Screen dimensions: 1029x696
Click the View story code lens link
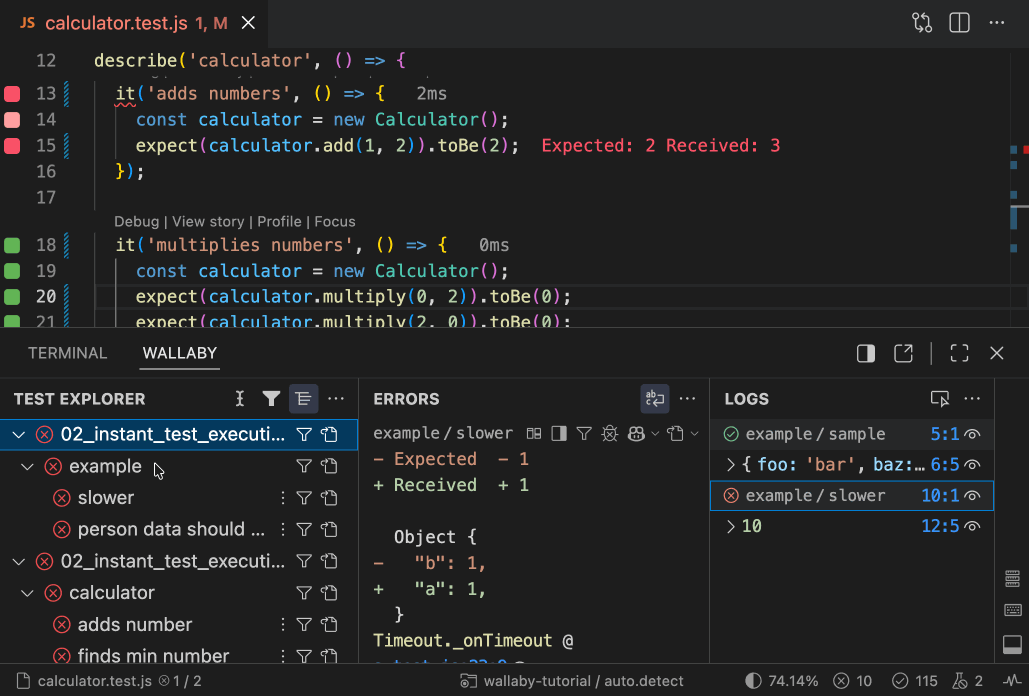[x=208, y=222]
